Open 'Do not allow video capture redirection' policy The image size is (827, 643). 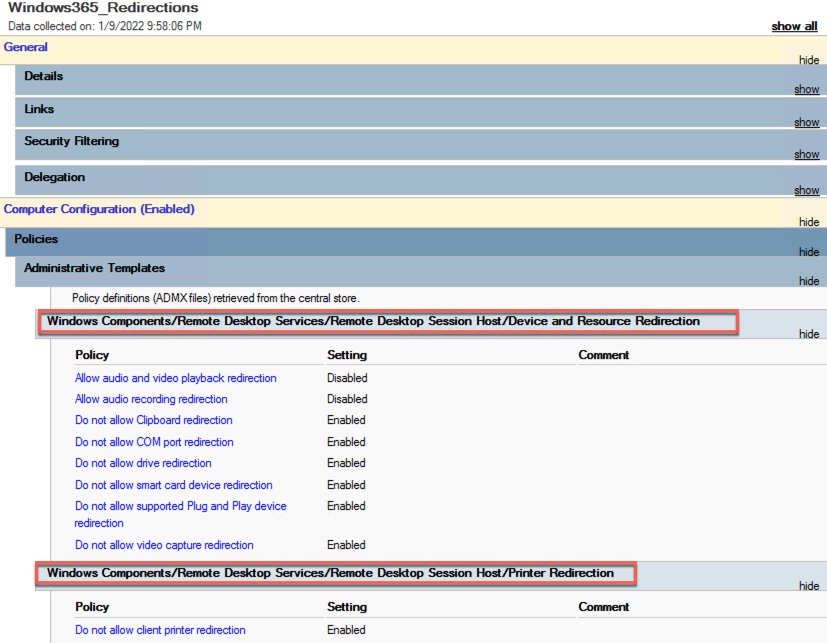point(164,545)
